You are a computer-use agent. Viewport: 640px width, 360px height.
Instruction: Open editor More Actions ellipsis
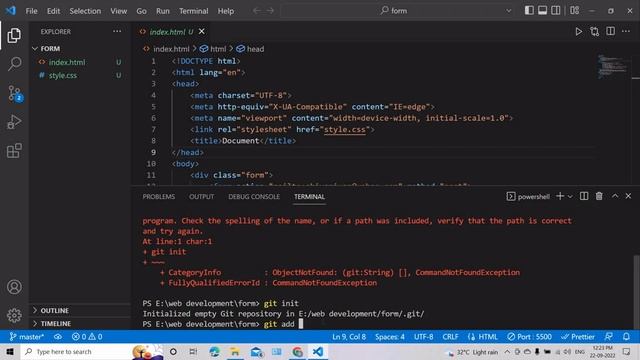click(x=626, y=31)
